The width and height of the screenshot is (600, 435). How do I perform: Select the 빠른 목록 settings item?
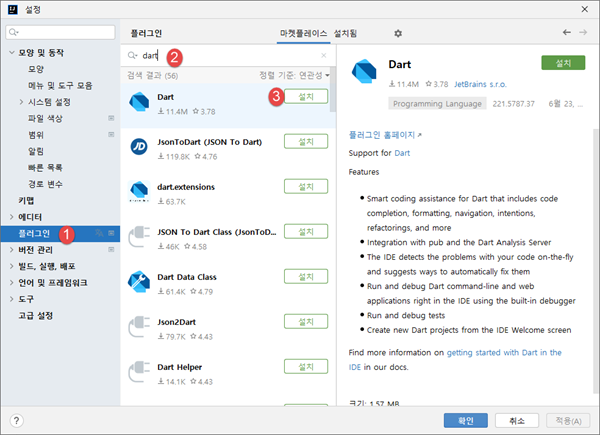[45, 168]
